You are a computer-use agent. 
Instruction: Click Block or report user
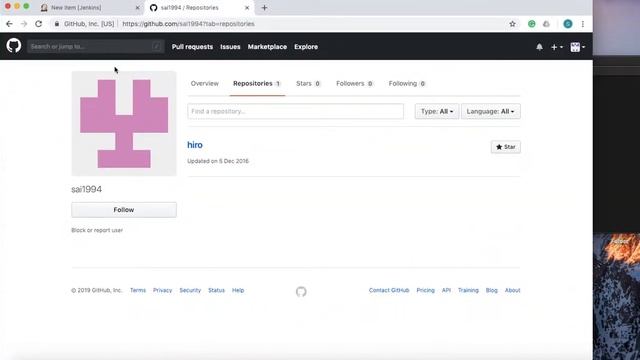(x=97, y=230)
